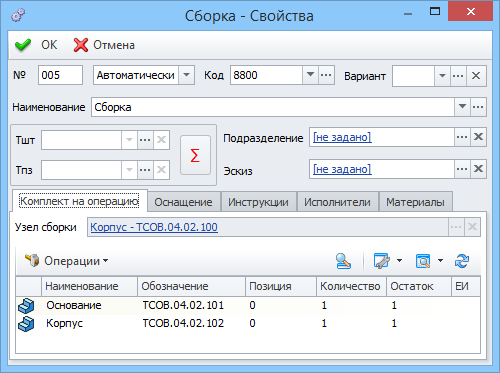The height and width of the screenshot is (373, 500).
Task: Sort by Остаток column header
Action: [x=419, y=286]
